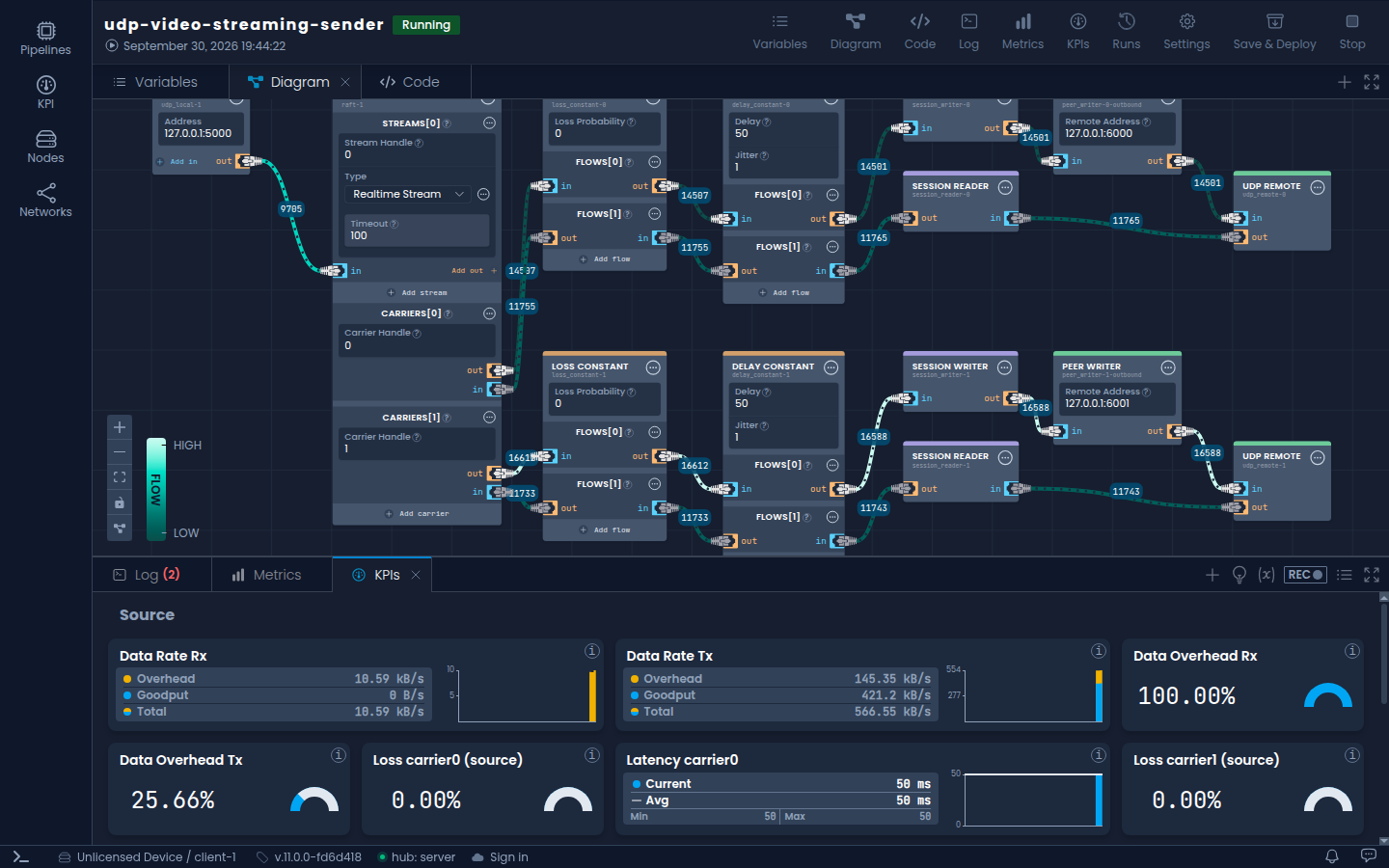Show info for Data Rate Tx
The image size is (1389, 868).
[1098, 651]
